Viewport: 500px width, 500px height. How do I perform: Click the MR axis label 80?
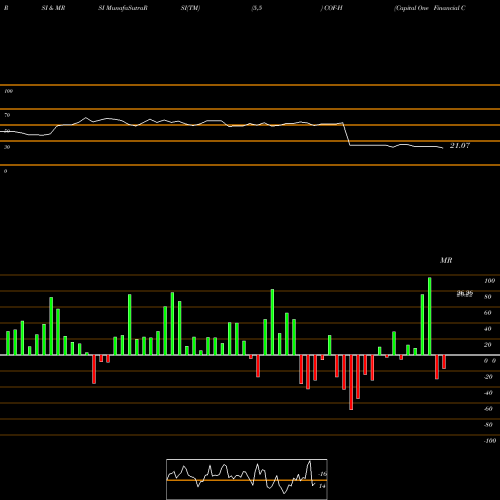point(487,297)
